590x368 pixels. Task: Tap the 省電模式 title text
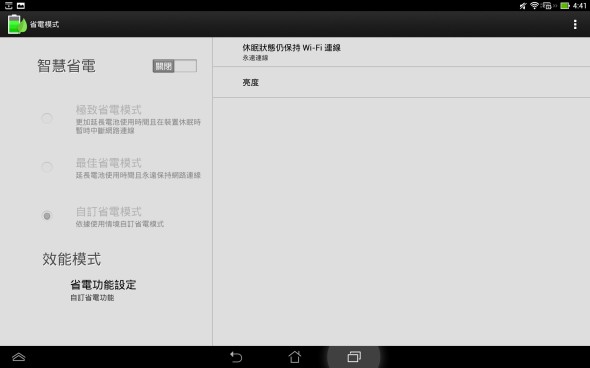pyautogui.click(x=44, y=24)
